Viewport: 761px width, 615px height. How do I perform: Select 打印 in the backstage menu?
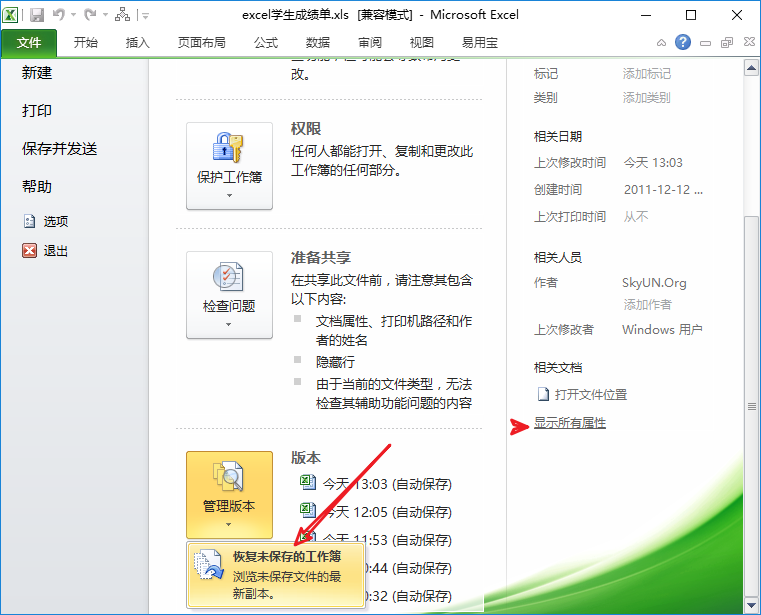(x=37, y=111)
